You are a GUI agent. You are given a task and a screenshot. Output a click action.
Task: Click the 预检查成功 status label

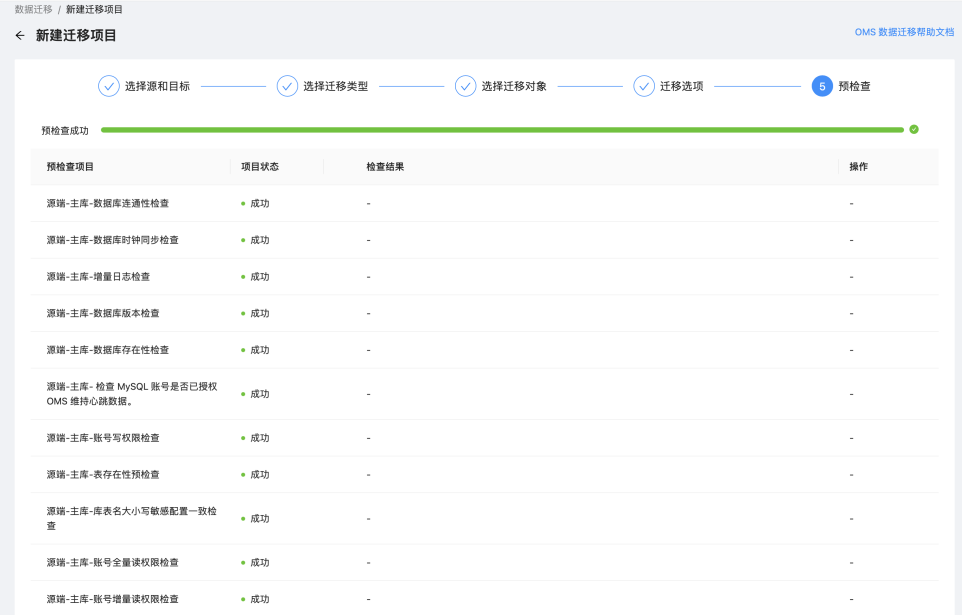65,131
